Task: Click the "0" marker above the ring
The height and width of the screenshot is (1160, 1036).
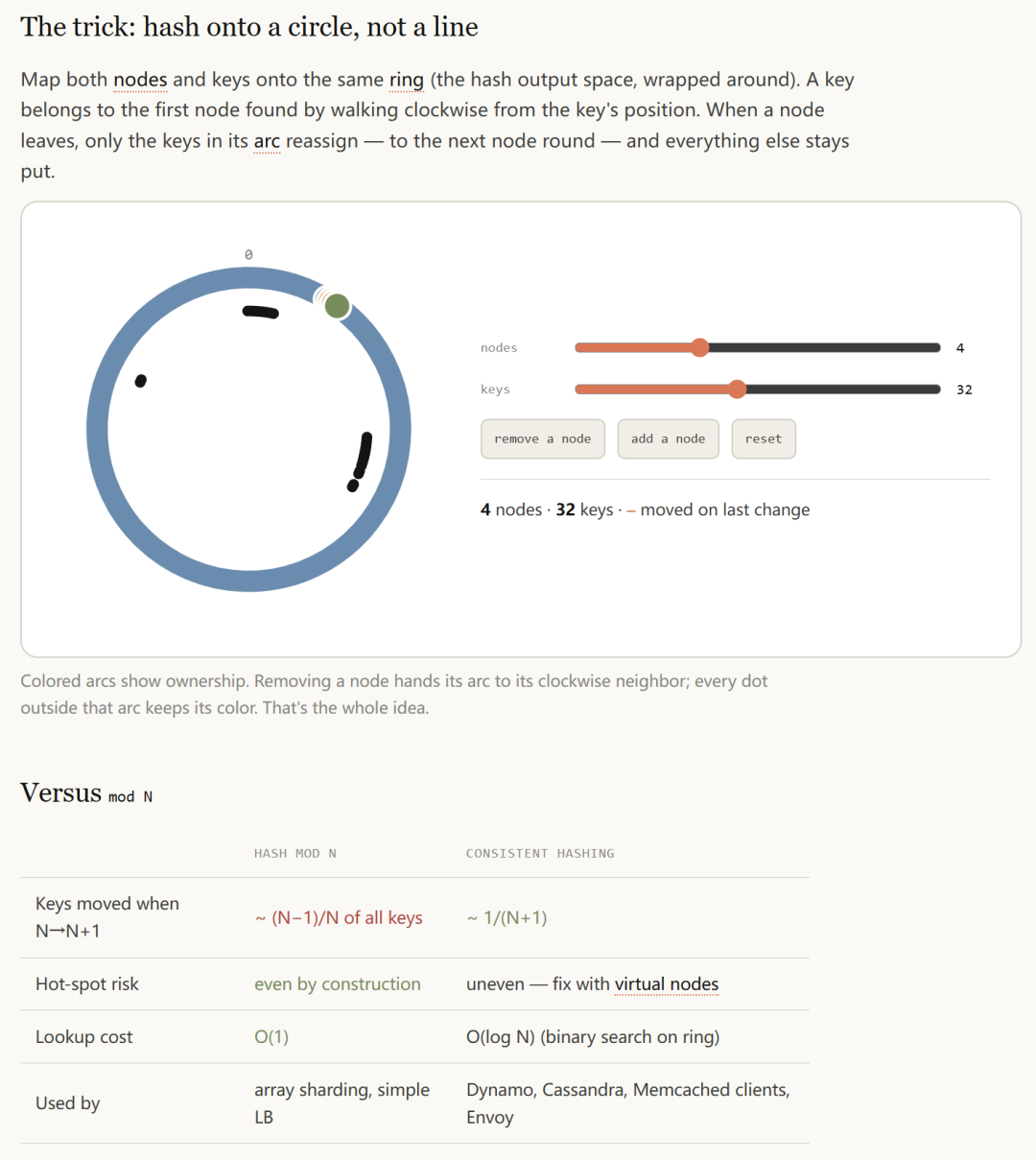Action: [248, 254]
